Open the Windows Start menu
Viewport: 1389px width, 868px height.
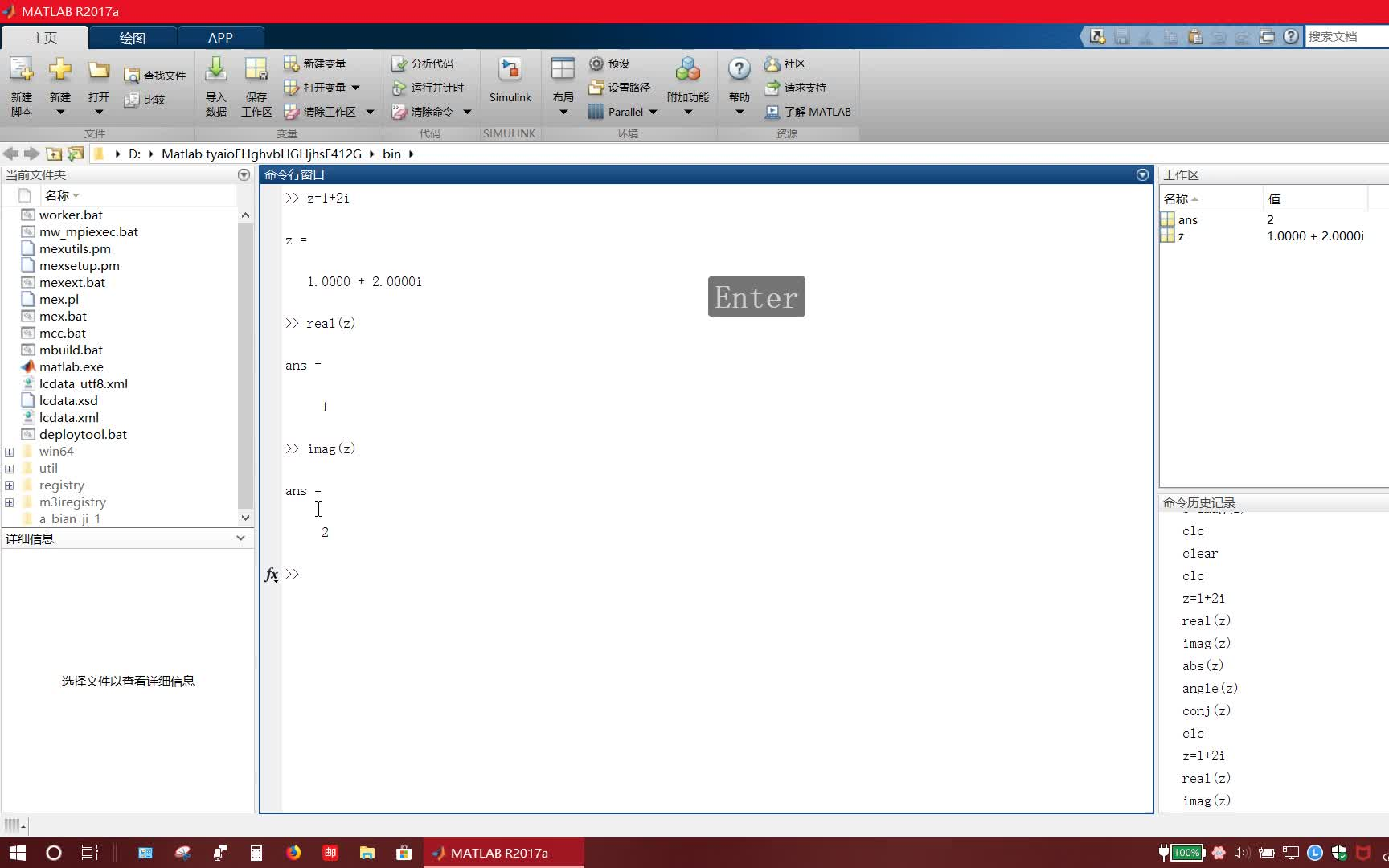click(17, 853)
